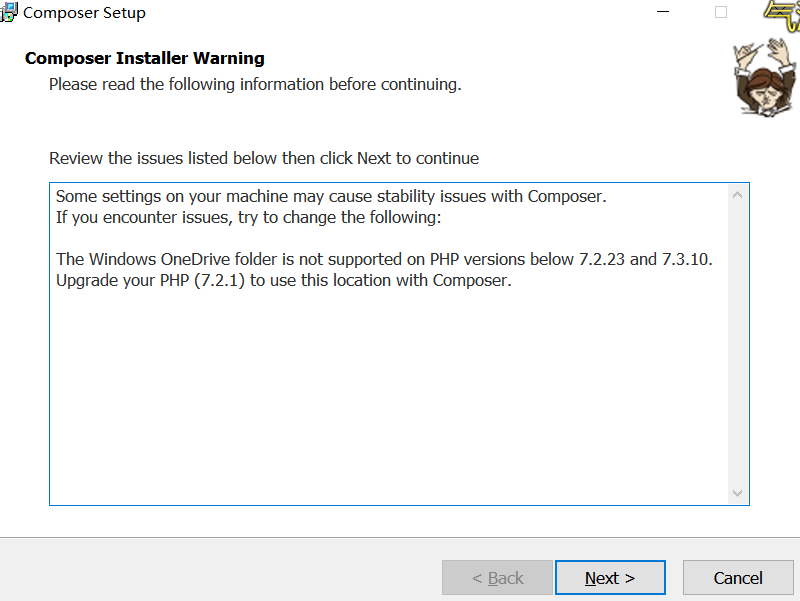Minimize the Composer Setup window
This screenshot has height=601, width=800.
pyautogui.click(x=663, y=12)
